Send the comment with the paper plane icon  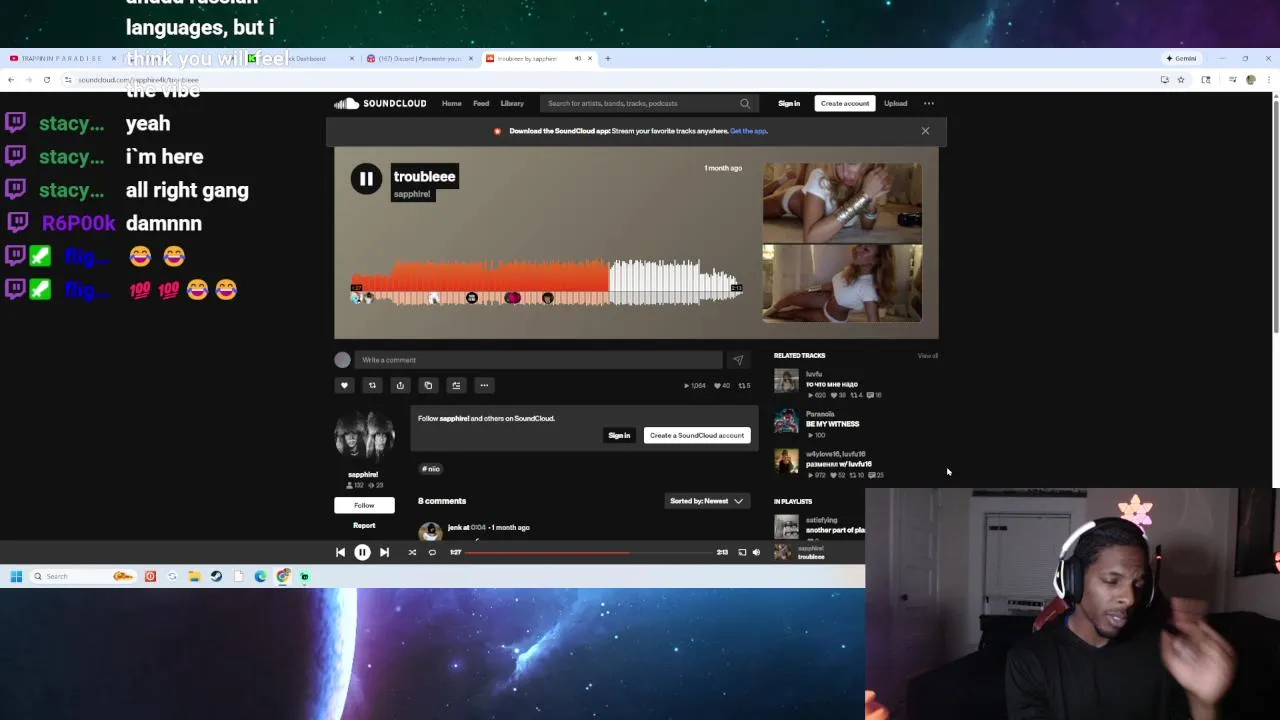tap(738, 360)
